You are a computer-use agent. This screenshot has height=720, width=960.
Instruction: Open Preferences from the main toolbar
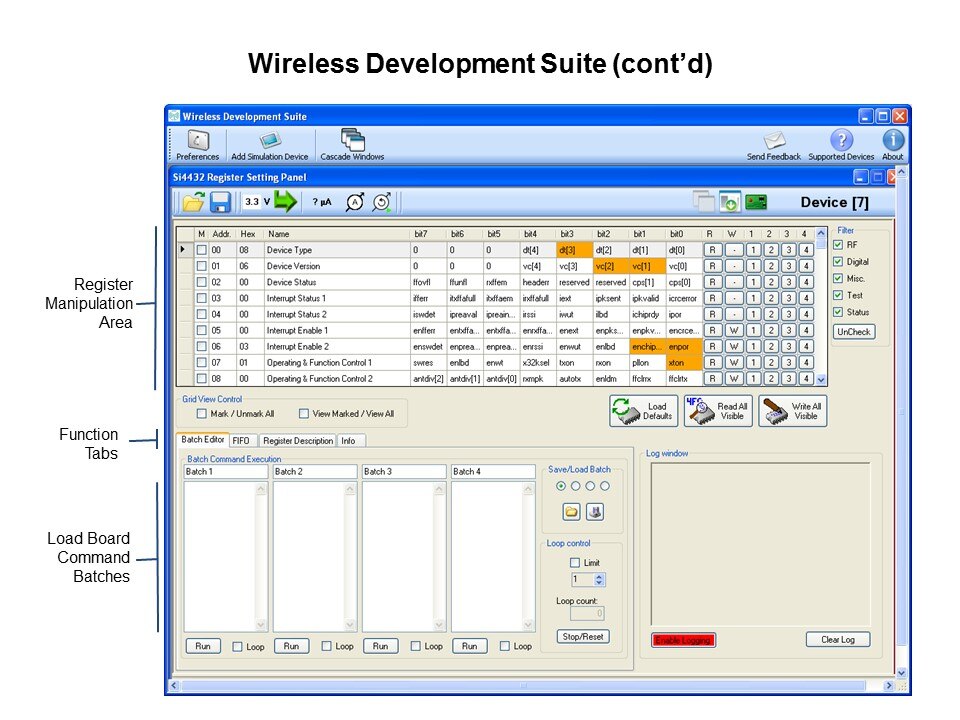pyautogui.click(x=197, y=141)
